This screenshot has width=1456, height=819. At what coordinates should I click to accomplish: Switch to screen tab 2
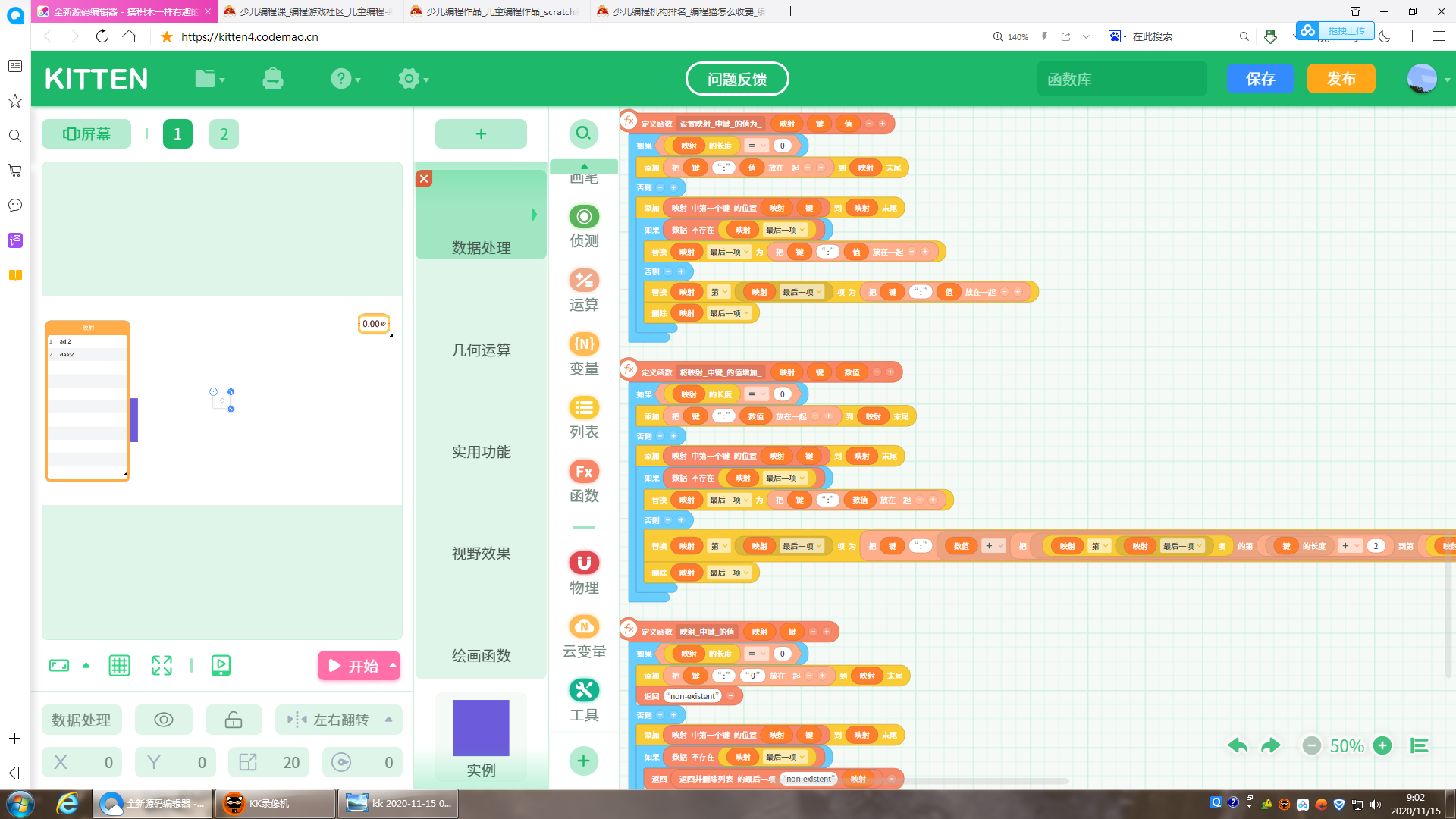point(224,133)
